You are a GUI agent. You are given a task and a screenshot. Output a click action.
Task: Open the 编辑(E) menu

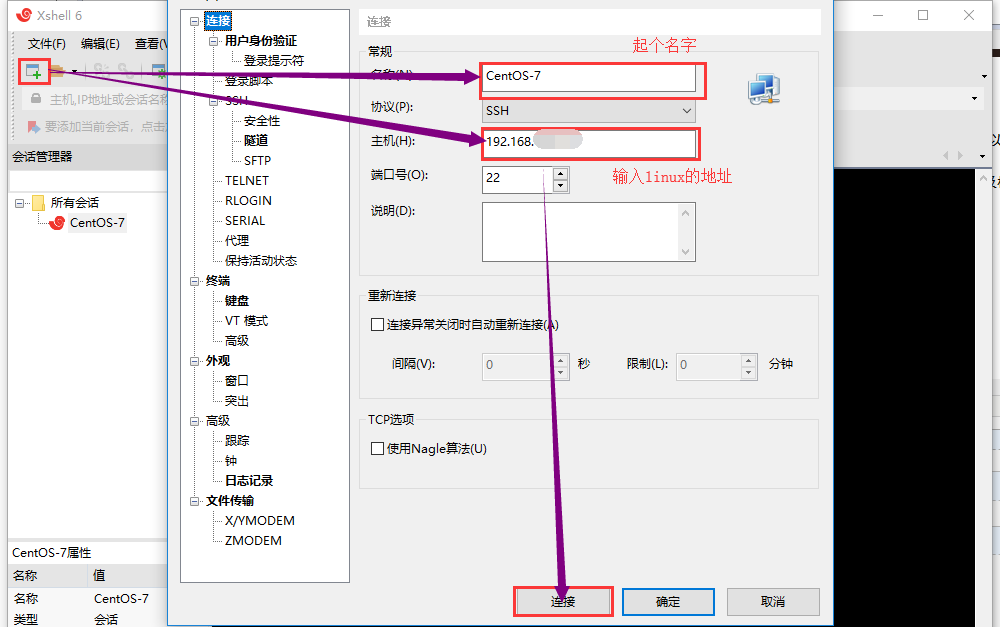click(x=100, y=43)
